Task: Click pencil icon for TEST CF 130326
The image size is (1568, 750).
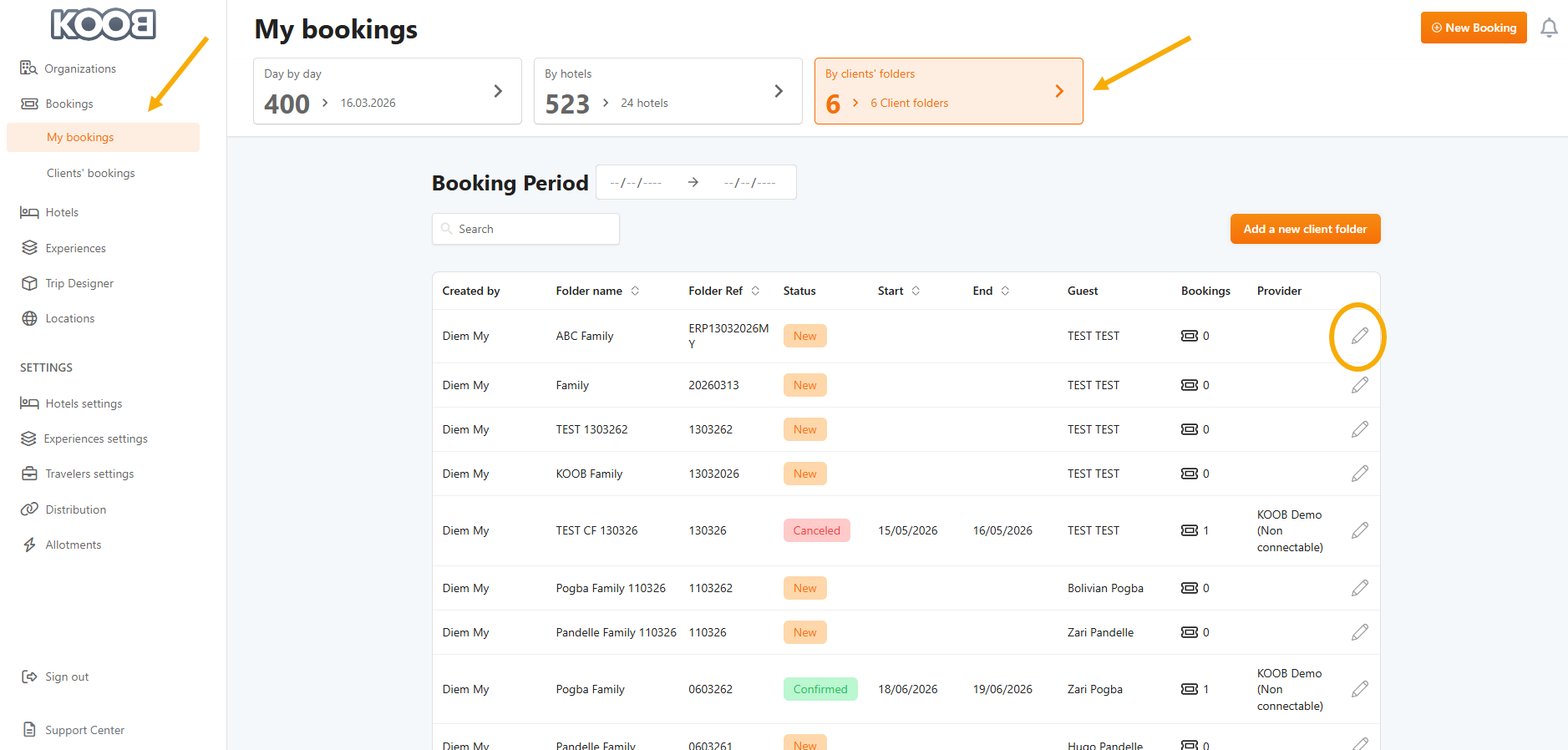Action: tap(1359, 530)
